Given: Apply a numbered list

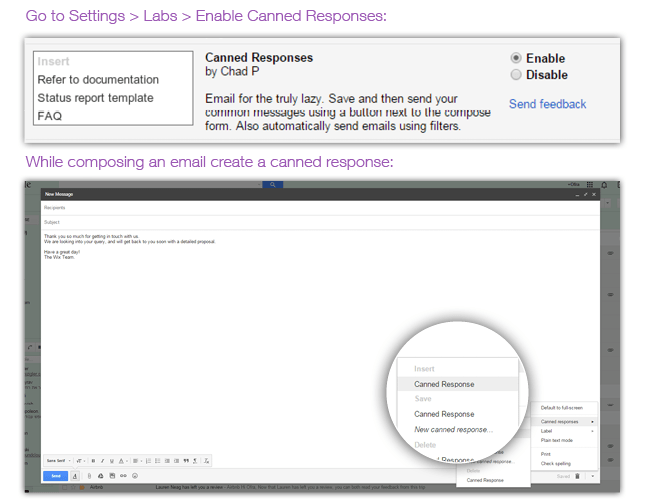Looking at the screenshot, I should [x=148, y=461].
